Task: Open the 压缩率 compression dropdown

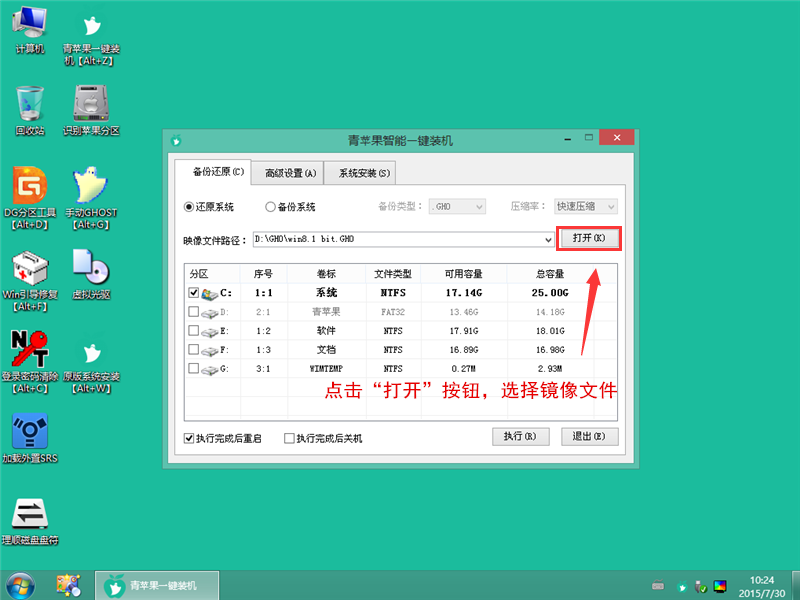Action: click(x=585, y=206)
